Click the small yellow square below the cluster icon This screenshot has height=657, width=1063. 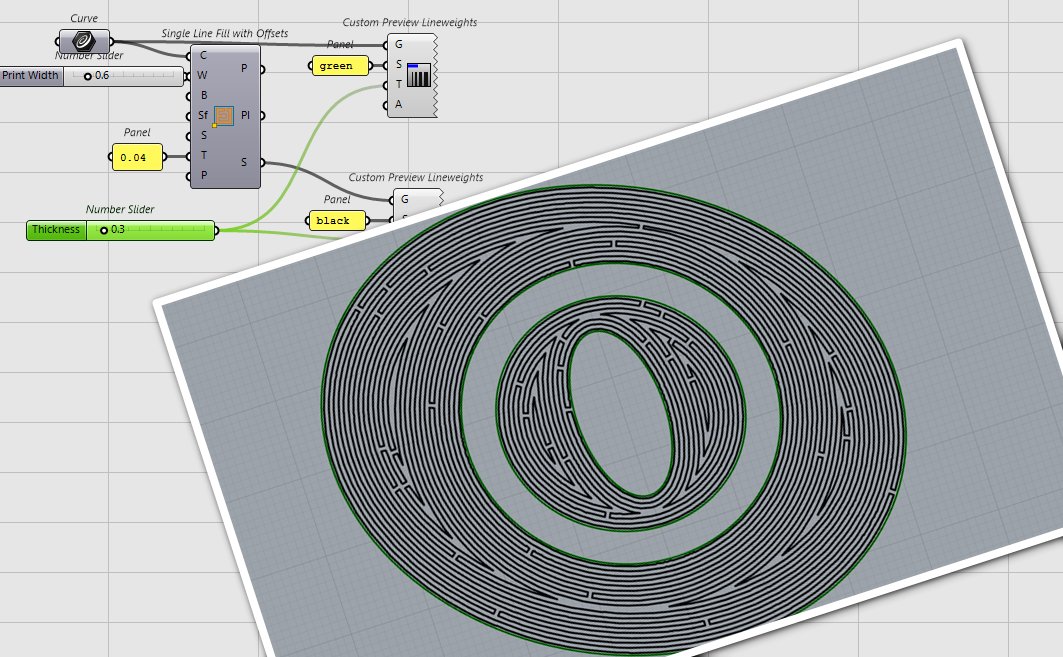coord(214,127)
